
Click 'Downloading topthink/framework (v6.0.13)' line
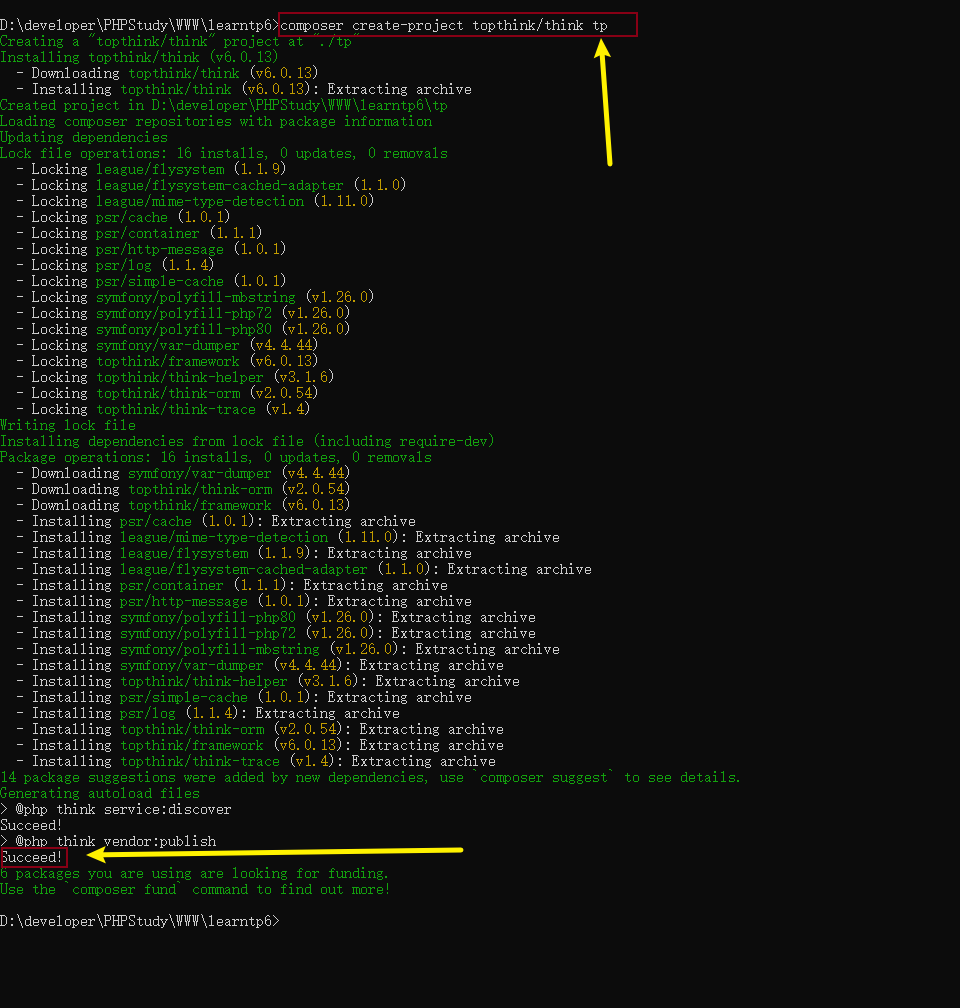(x=183, y=506)
